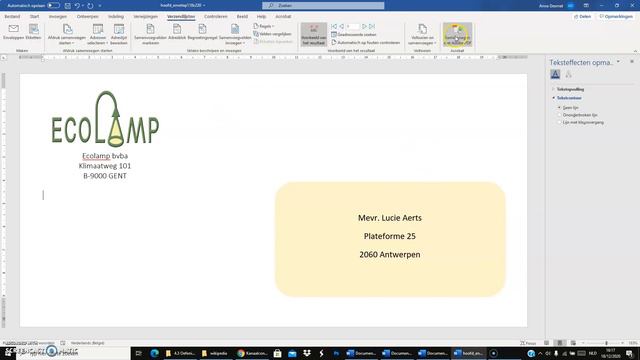The height and width of the screenshot is (360, 640).
Task: Select Ononderbroken lijn radio button
Action: coord(560,115)
